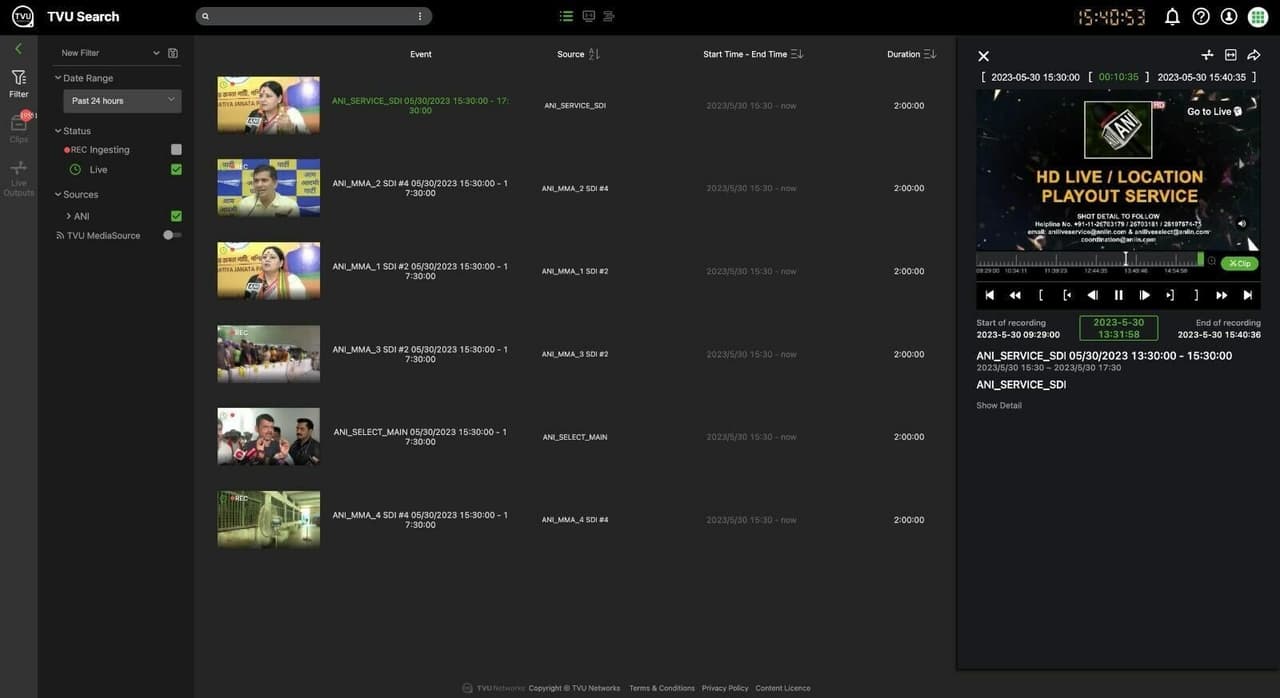Open the ANI_SELECT_MAIN video thumbnail
Image resolution: width=1280 pixels, height=698 pixels.
(268, 436)
